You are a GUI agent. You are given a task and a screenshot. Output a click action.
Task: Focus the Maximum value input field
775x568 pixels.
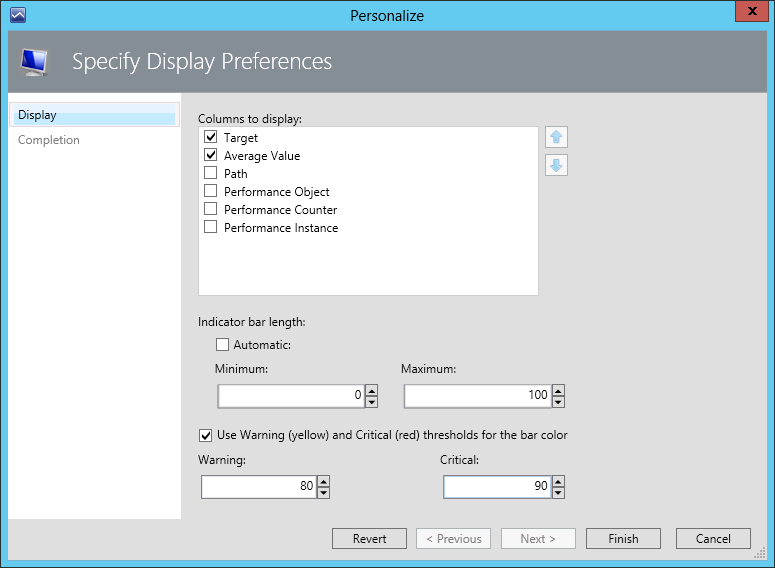click(x=476, y=395)
